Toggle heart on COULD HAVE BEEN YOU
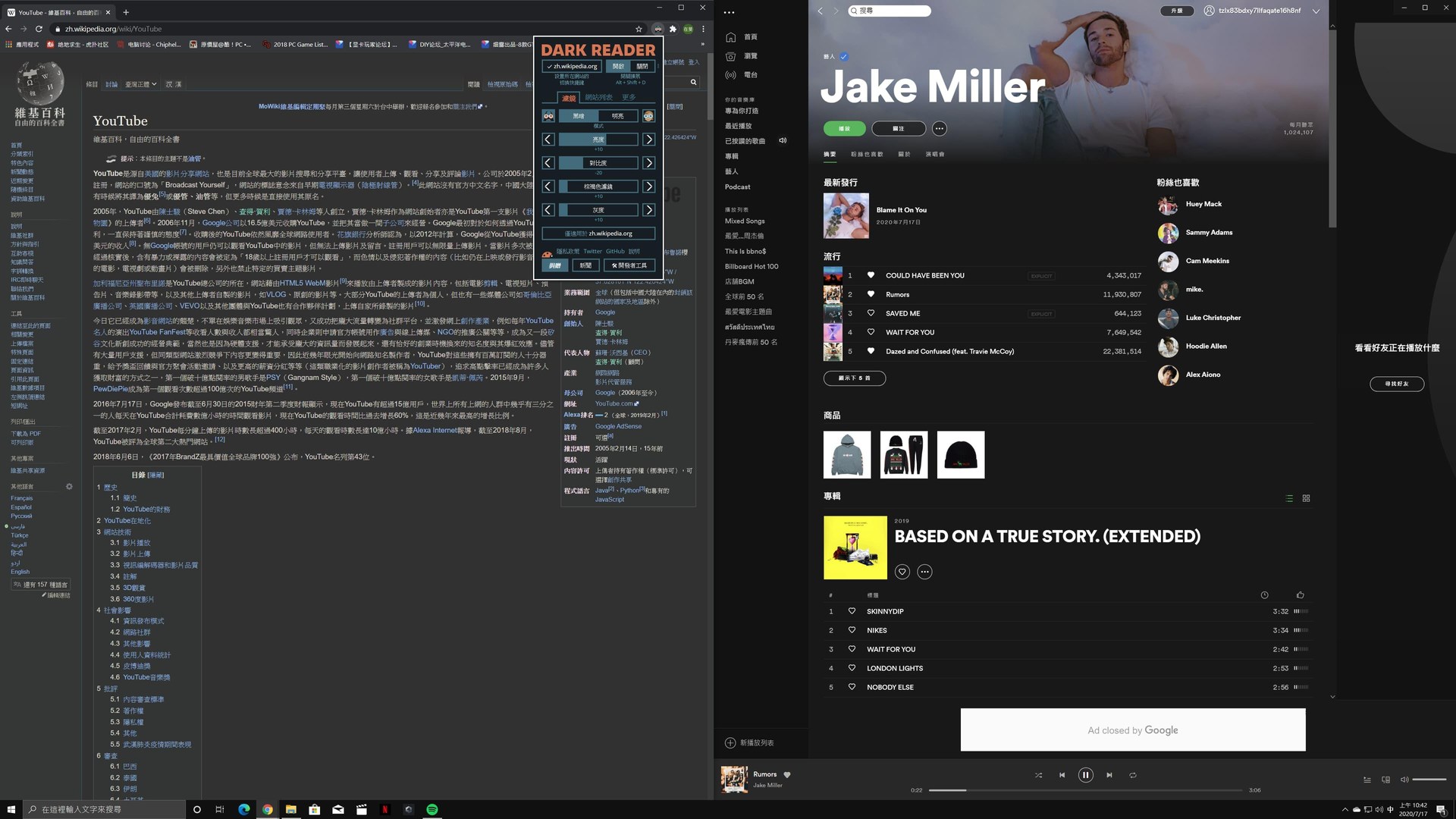This screenshot has width=1456, height=819. click(871, 275)
